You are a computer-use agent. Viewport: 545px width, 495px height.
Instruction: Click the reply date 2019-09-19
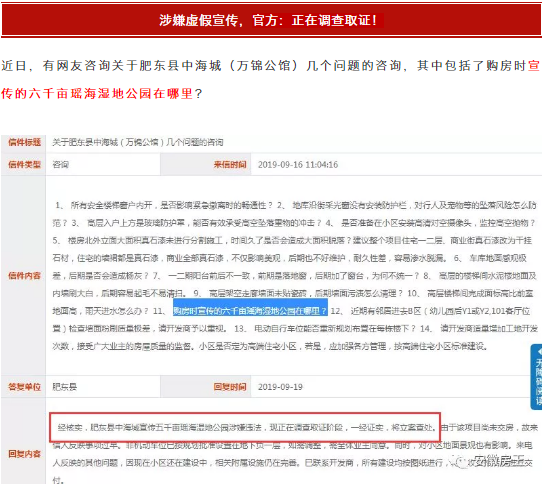pyautogui.click(x=280, y=387)
